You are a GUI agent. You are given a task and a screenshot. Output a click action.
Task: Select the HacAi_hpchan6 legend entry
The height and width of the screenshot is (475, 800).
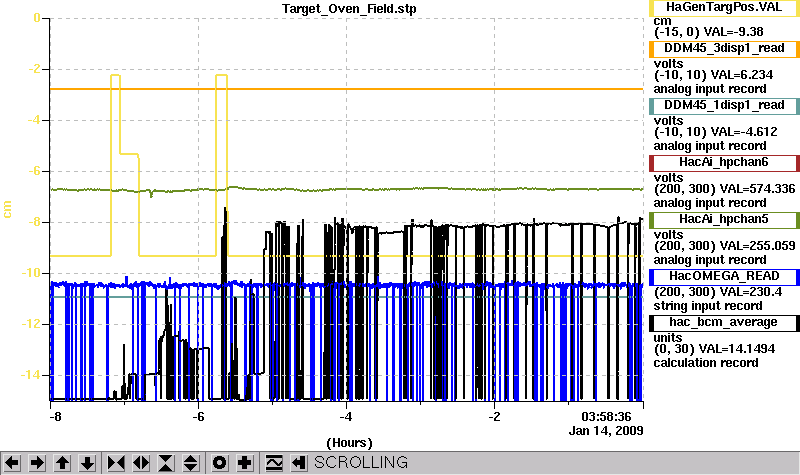pos(724,163)
